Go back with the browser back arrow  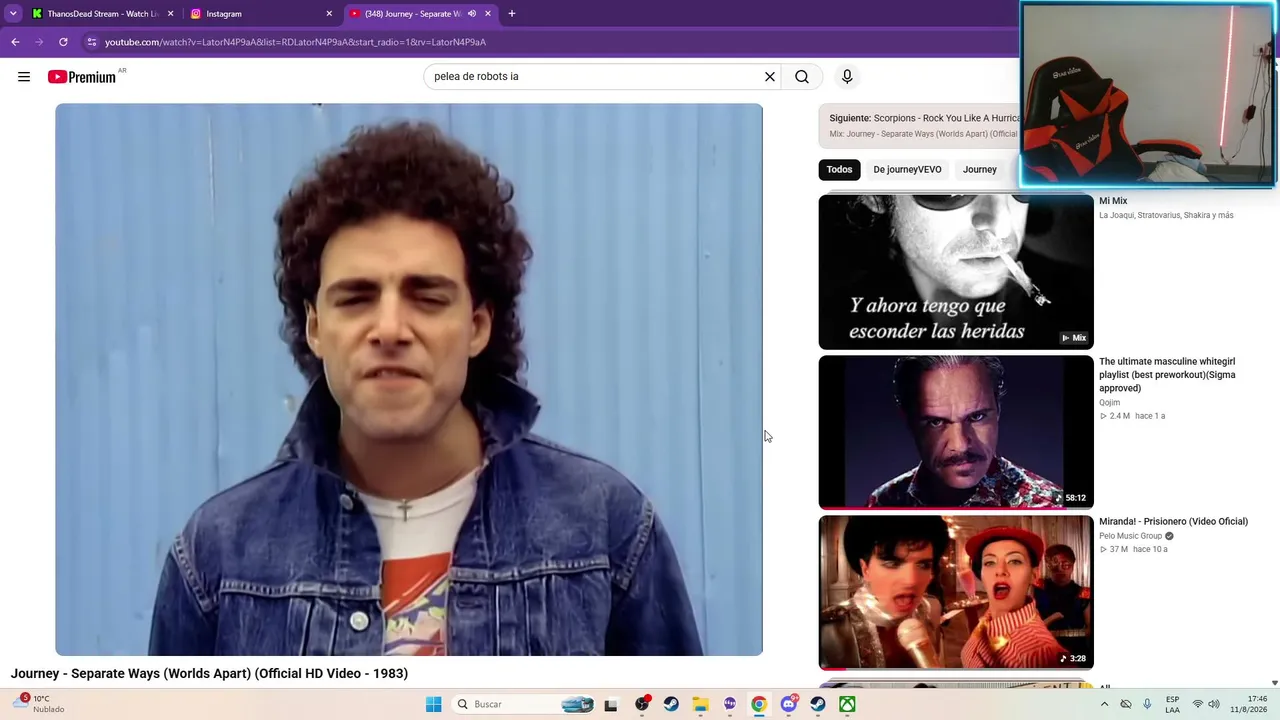(15, 42)
